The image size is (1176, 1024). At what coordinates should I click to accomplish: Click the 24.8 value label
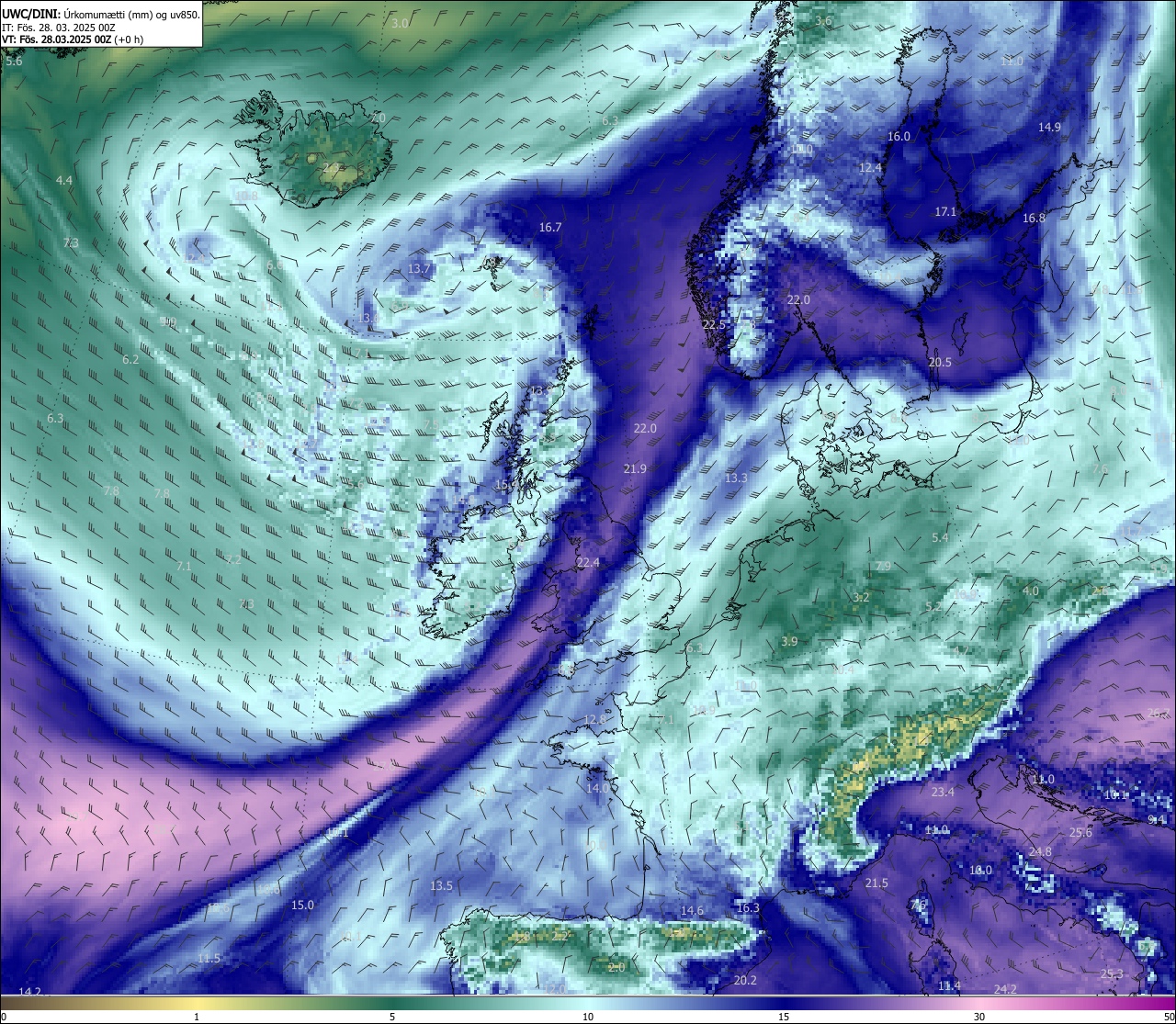1039,851
